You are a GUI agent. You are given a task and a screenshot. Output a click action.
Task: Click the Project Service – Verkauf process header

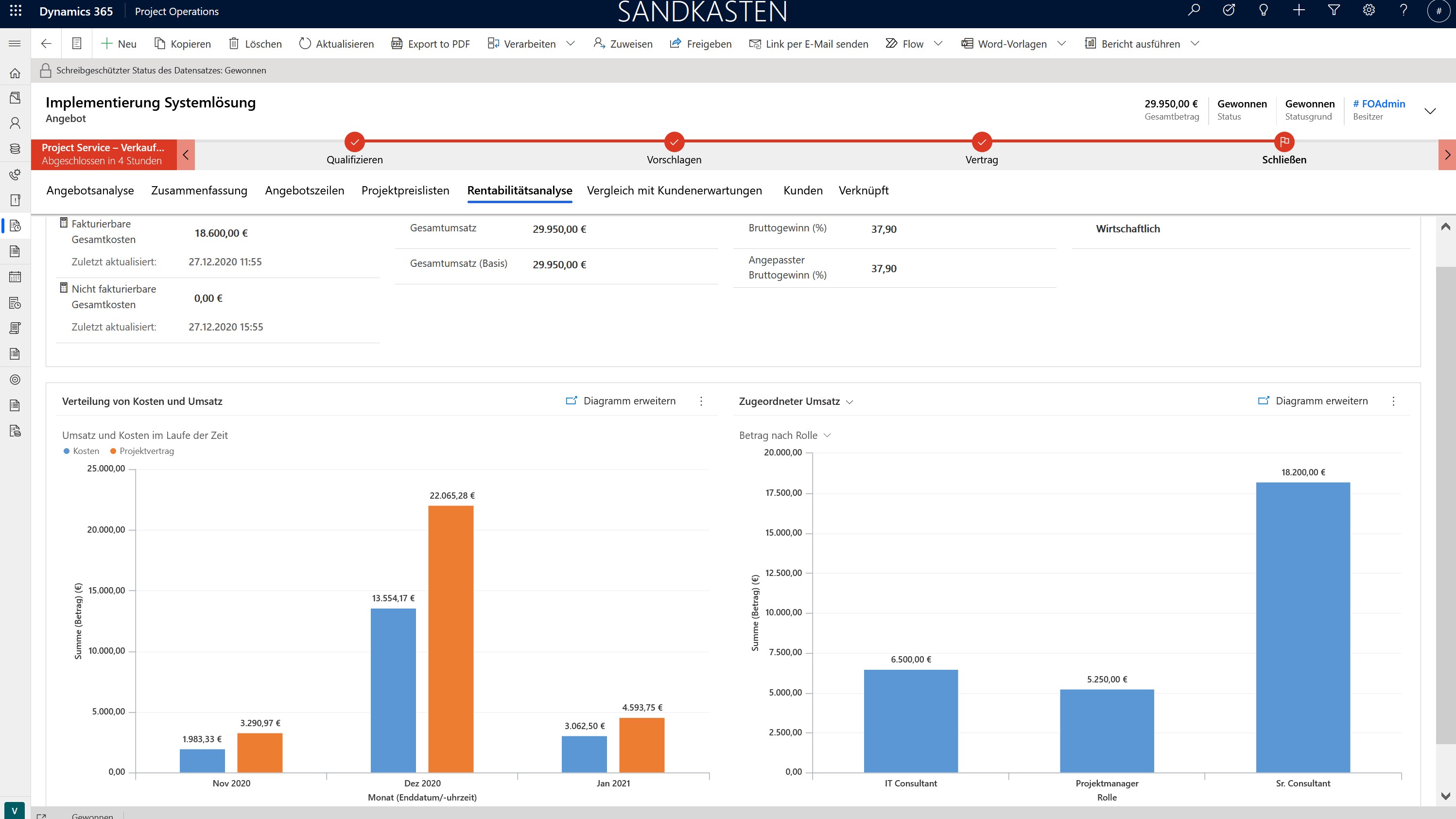coord(104,154)
